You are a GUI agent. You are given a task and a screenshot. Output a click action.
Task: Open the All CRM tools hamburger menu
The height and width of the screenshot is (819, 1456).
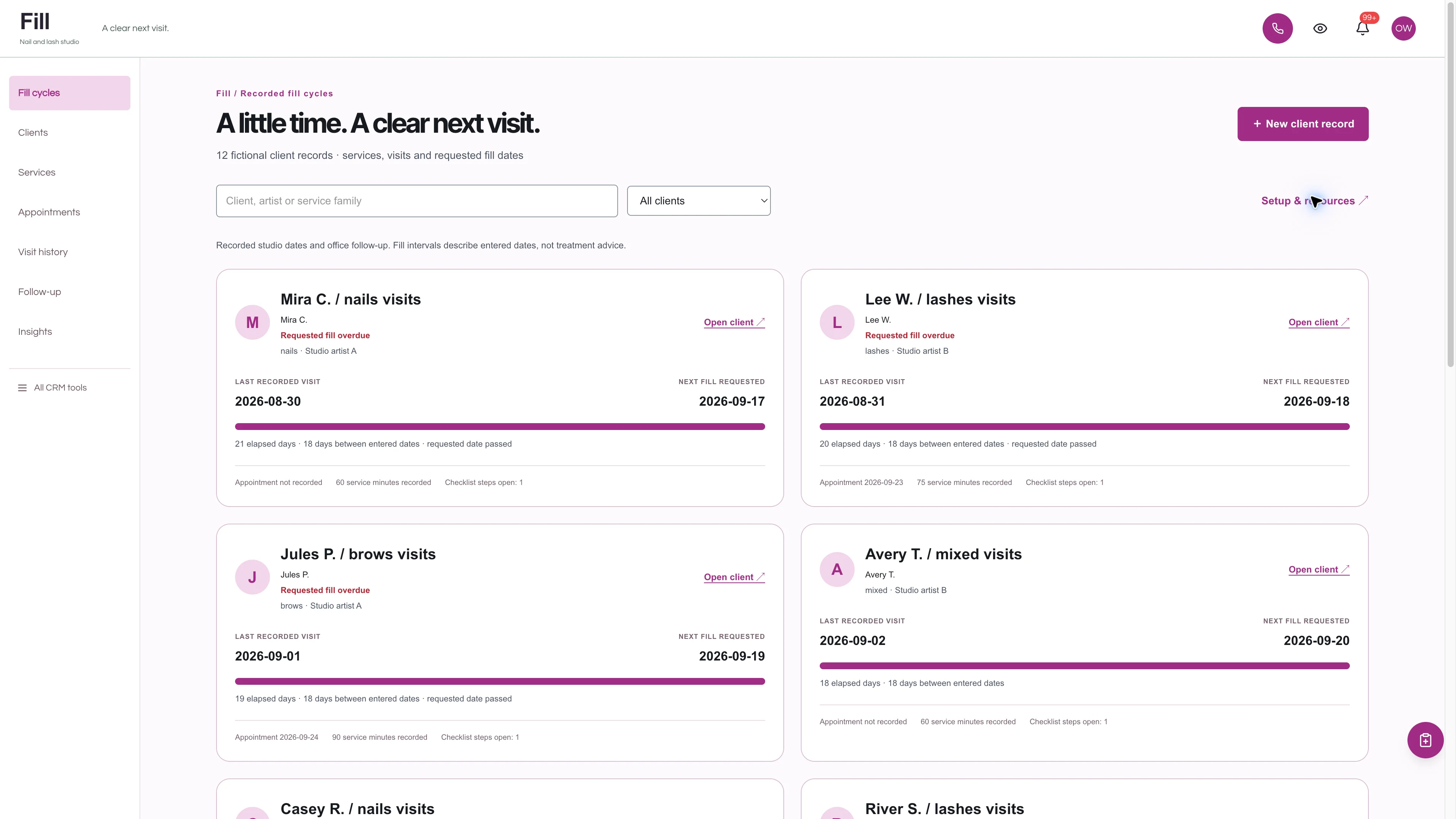point(53,388)
